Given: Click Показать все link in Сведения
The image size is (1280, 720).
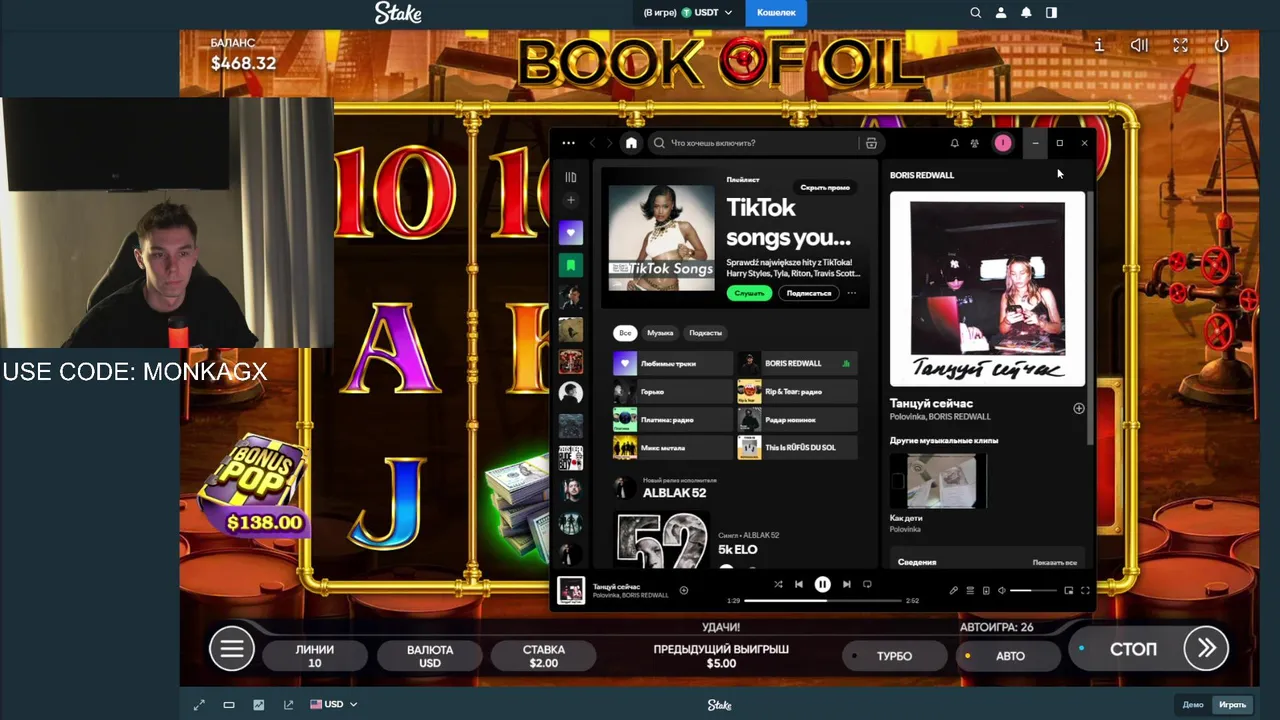Looking at the screenshot, I should click(x=1055, y=562).
